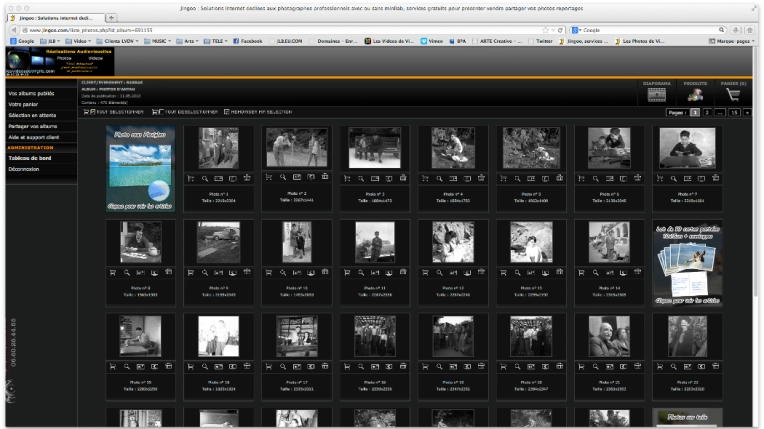The height and width of the screenshot is (429, 764).
Task: Add Photo n° 1 to cart icon
Action: pos(191,179)
